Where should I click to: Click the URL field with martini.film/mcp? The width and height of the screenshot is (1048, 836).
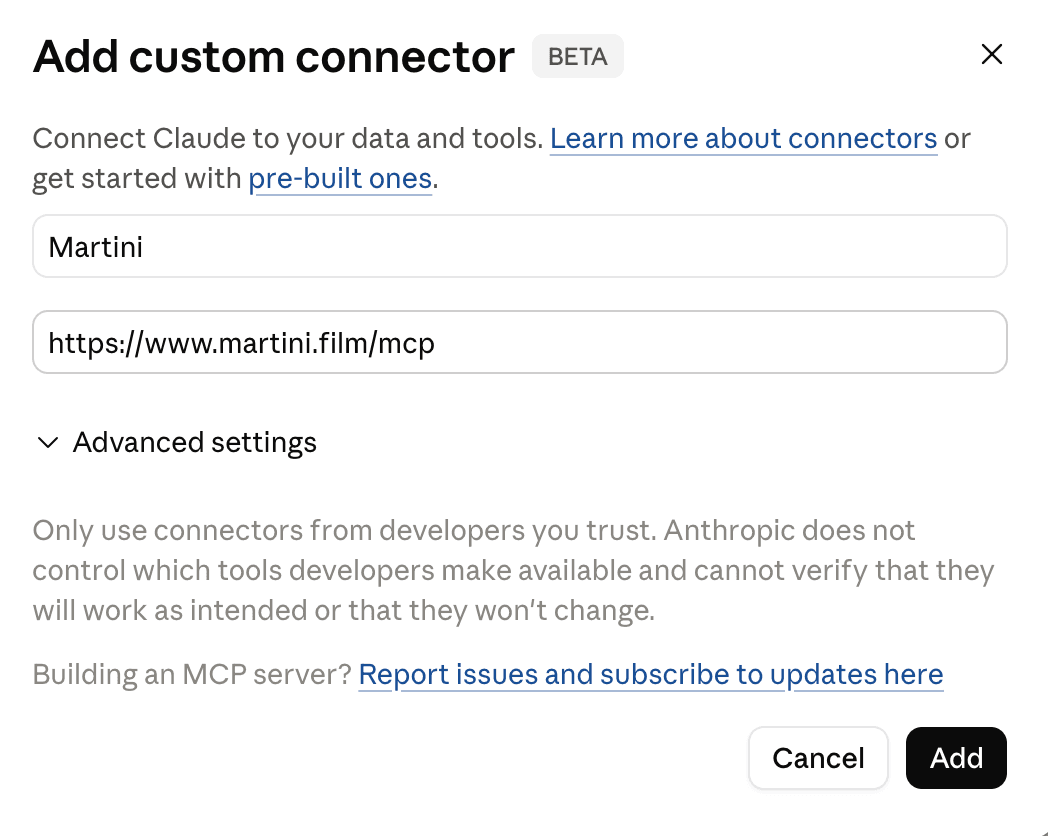(520, 342)
